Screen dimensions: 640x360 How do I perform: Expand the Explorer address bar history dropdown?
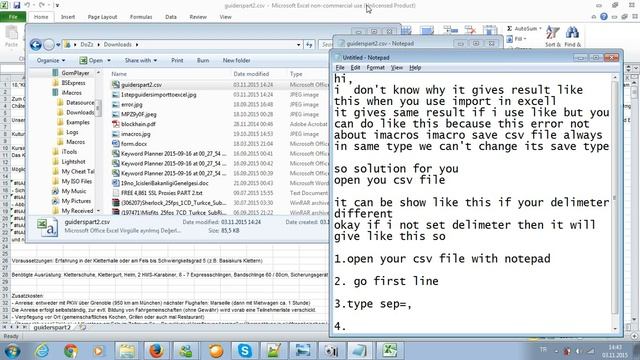coord(299,44)
